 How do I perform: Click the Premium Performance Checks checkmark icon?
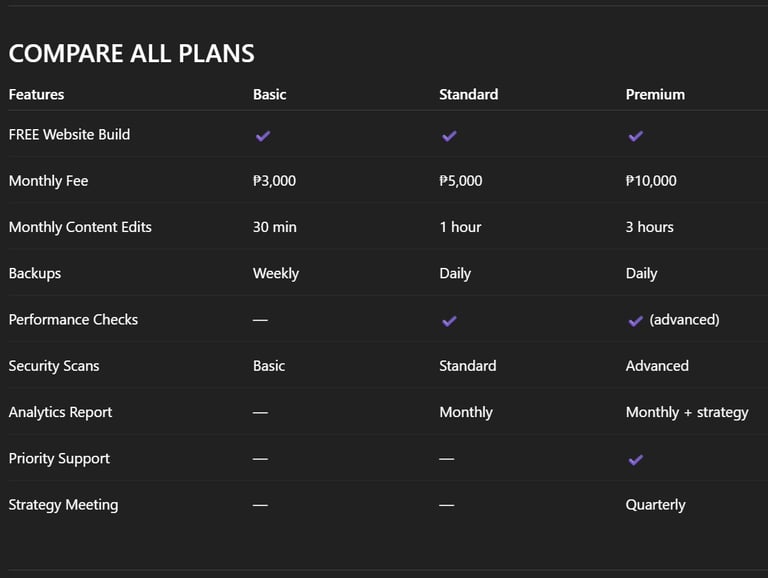pos(635,321)
